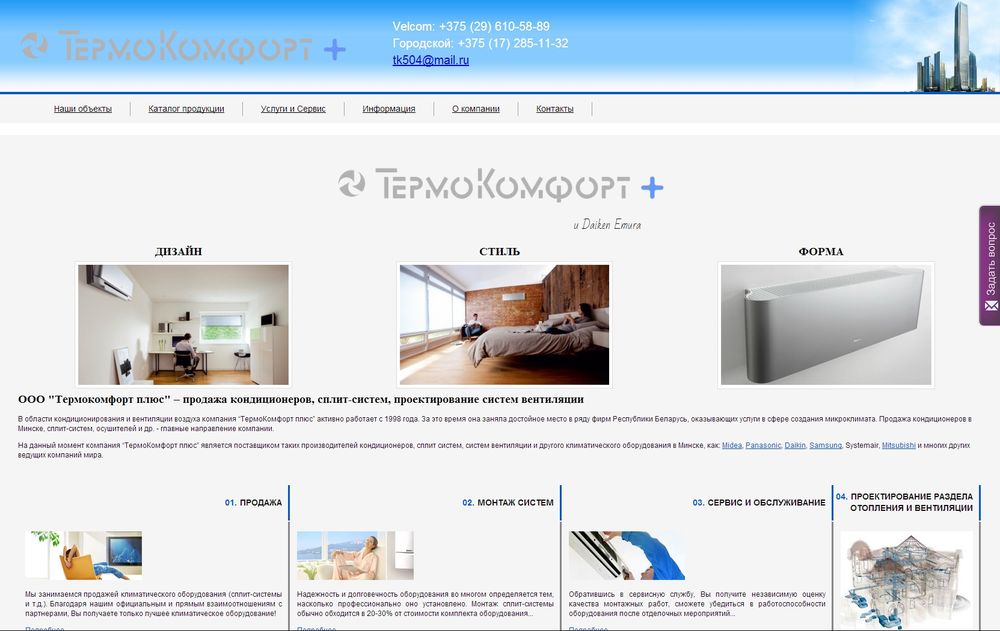Click the ДИЗАЙН caption above the photo
Screen dimensions: 1000x631
pyautogui.click(x=179, y=251)
